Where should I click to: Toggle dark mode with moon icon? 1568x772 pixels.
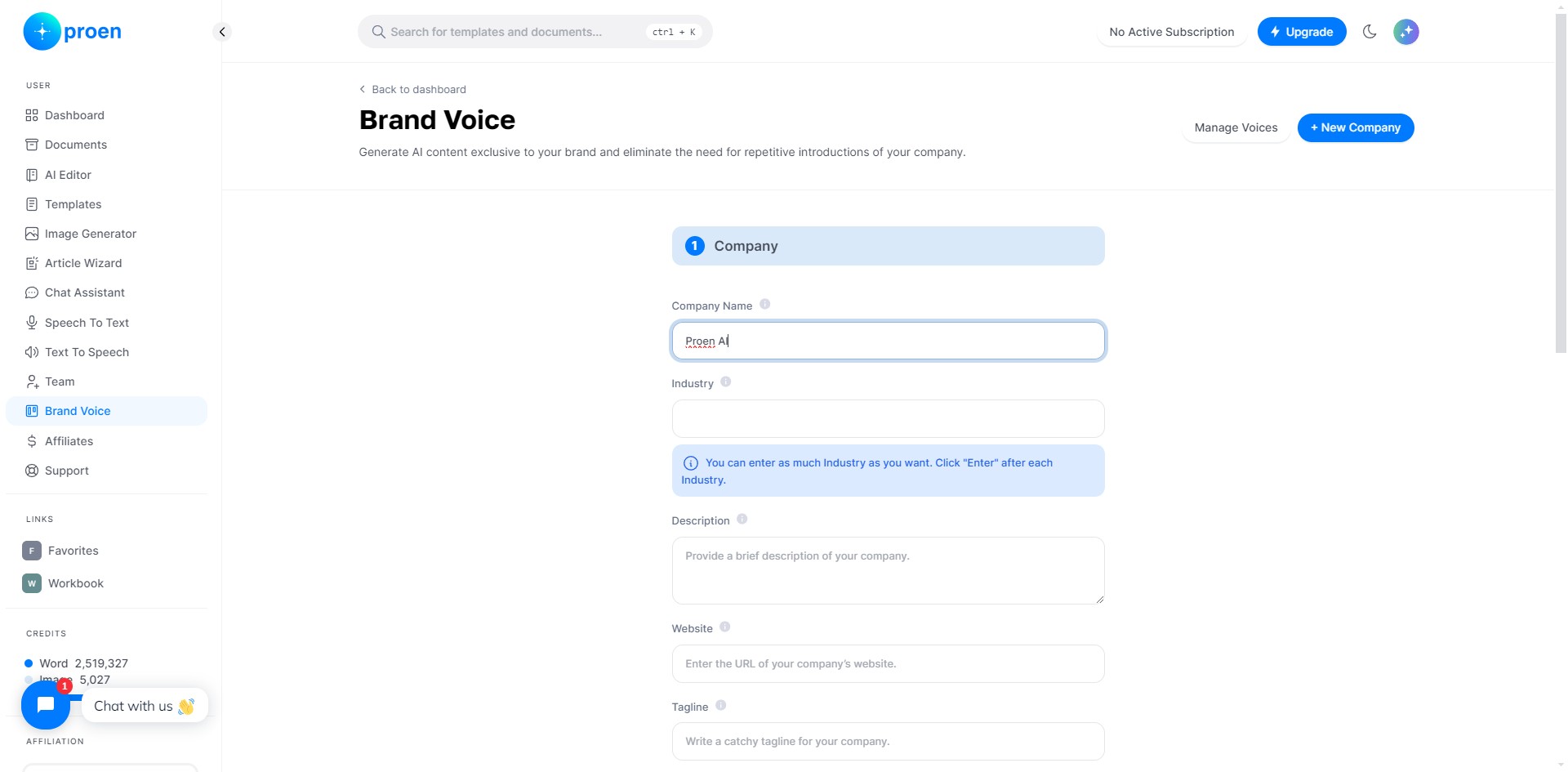tap(1370, 32)
